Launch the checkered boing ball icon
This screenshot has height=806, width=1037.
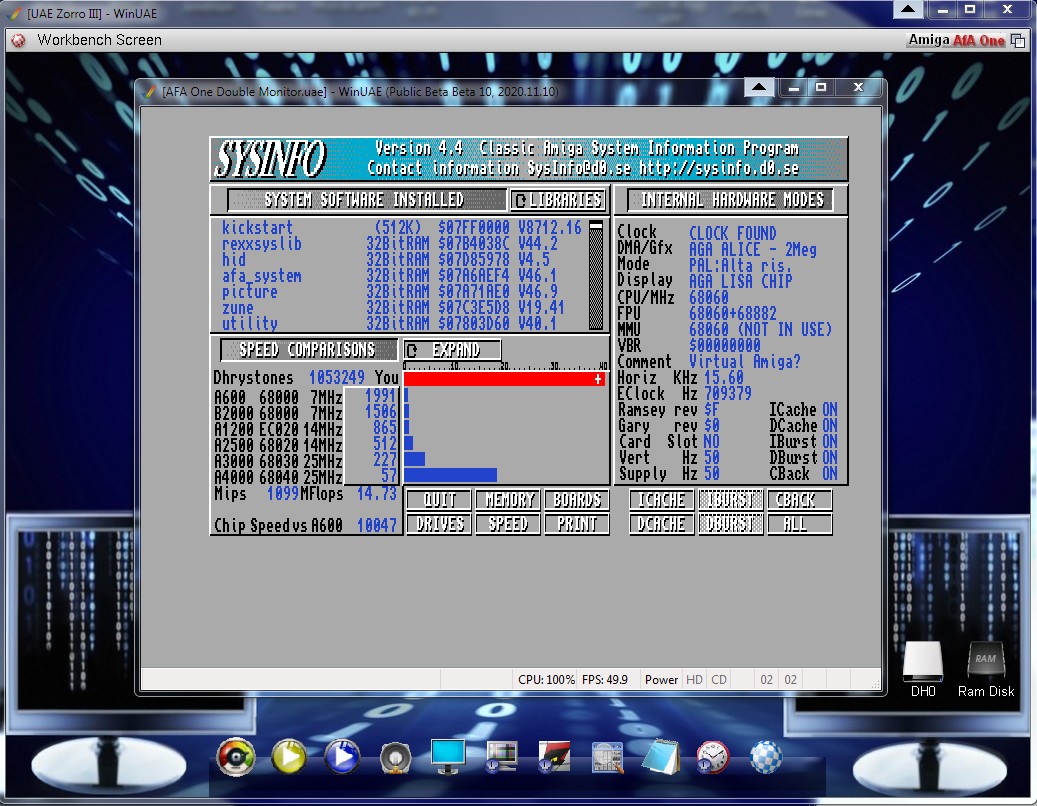pos(766,757)
